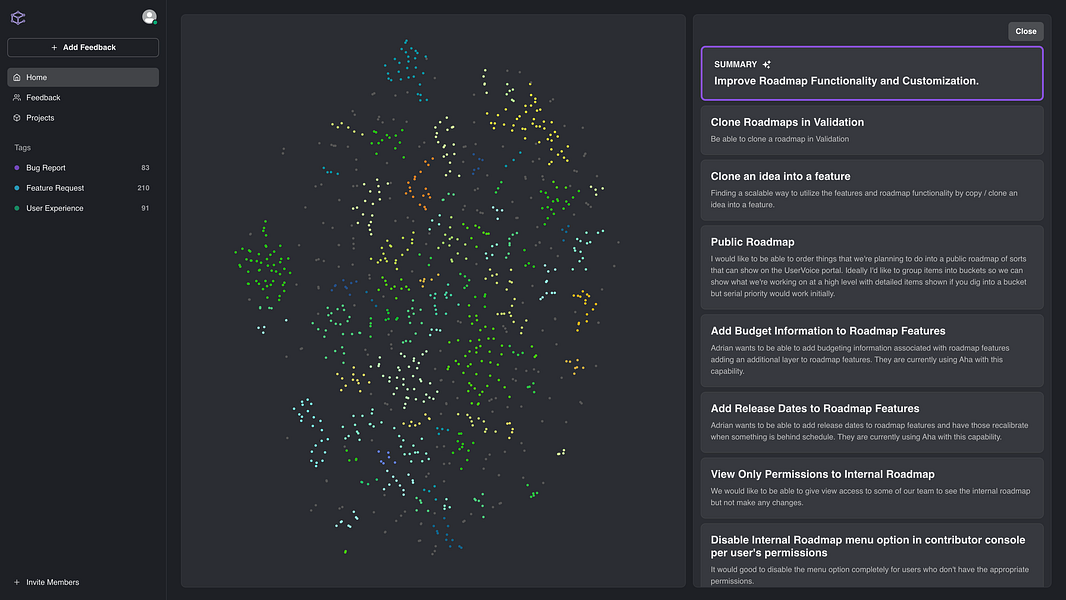Open the Clone an idea into a feature card
This screenshot has width=1066, height=600.
tap(872, 190)
